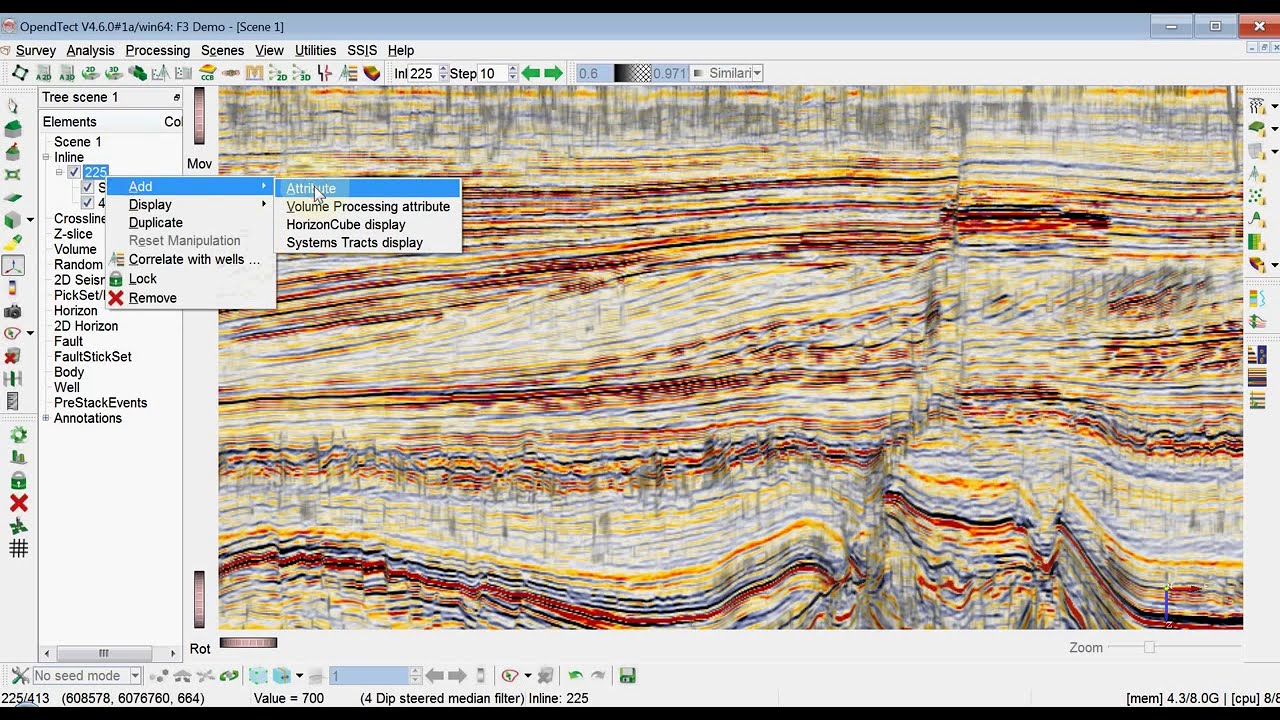1280x720 pixels.
Task: Collapse the Inline tree node
Action: 46,157
